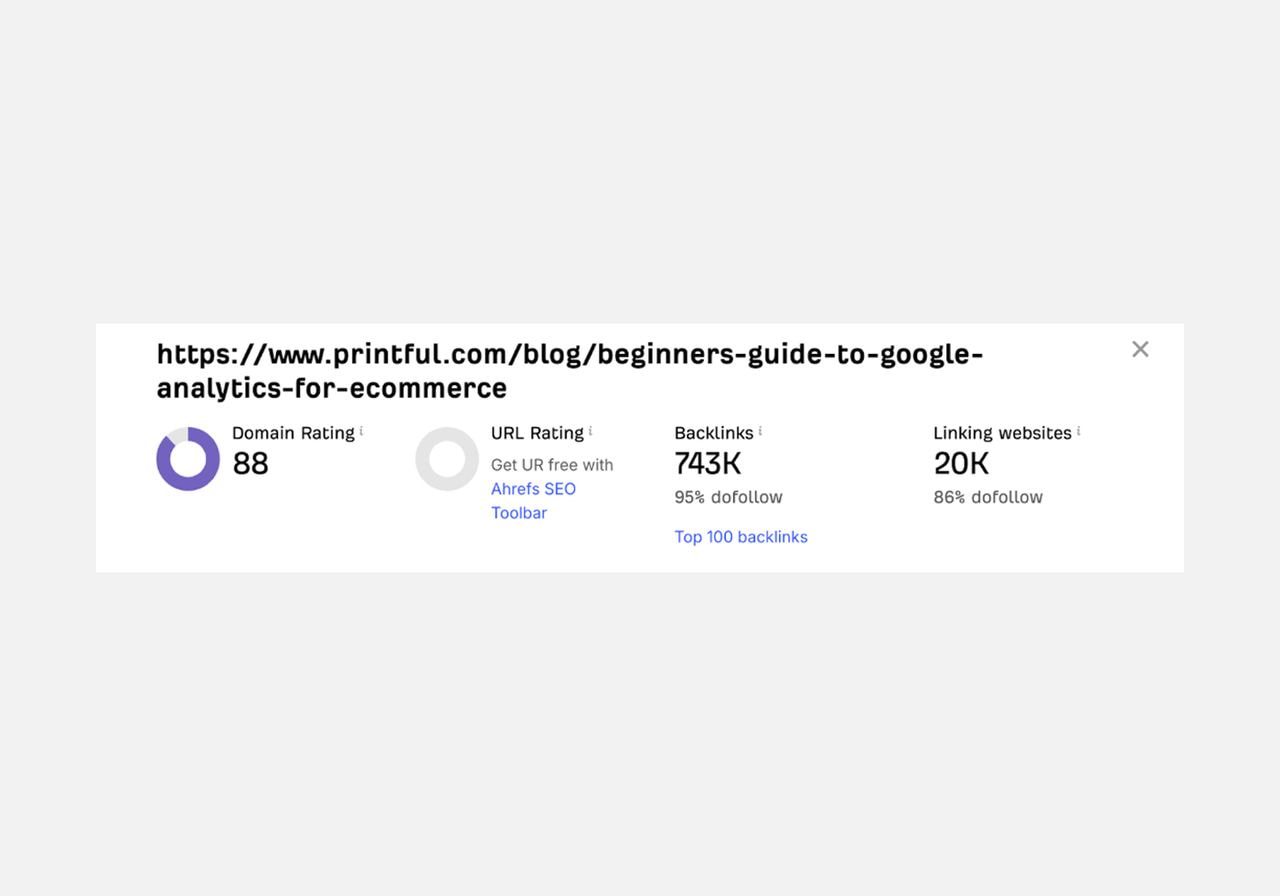Select the 86% dofollow text under Linking websites
Viewport: 1280px width, 896px height.
point(987,496)
